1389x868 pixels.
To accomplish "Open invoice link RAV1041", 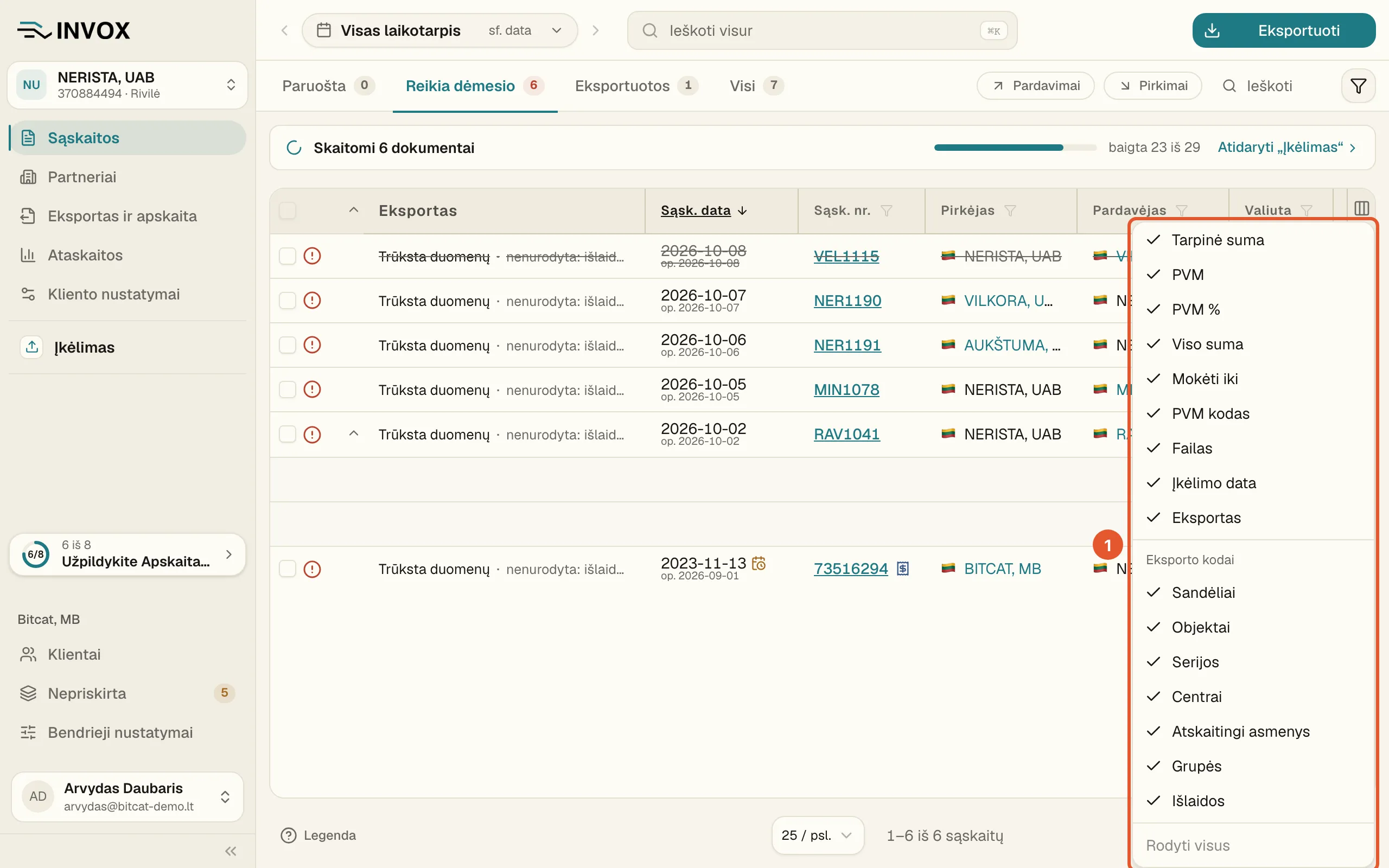I will point(846,434).
